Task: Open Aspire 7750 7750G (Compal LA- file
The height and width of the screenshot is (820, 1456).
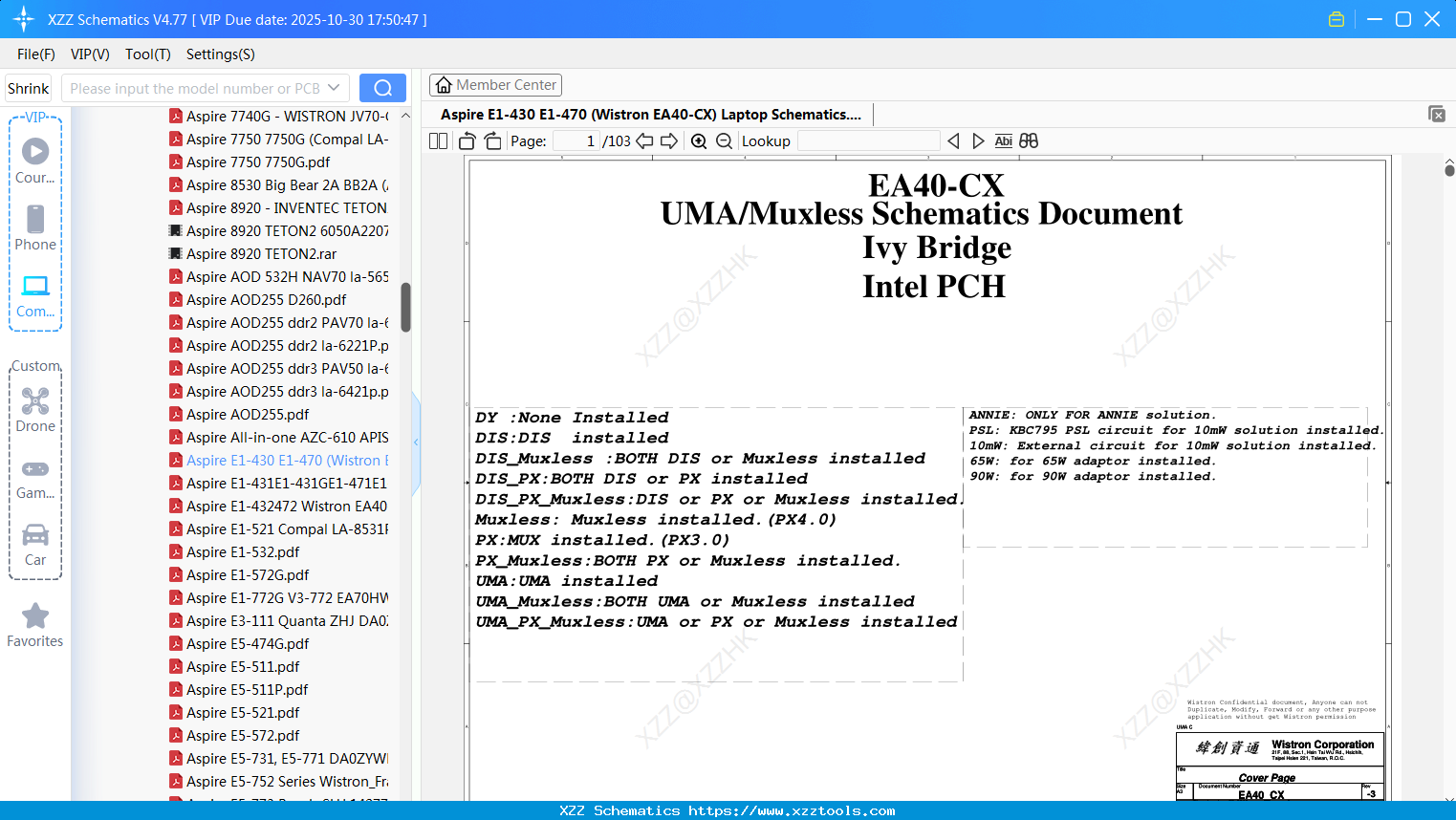Action: coord(279,140)
